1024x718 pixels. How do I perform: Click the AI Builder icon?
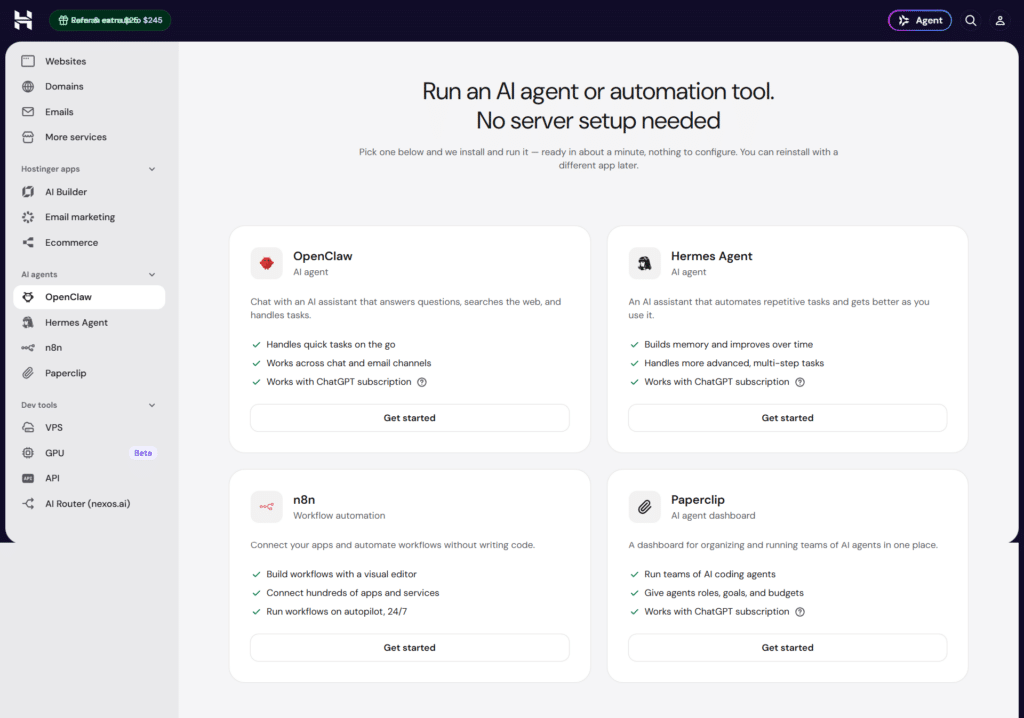point(28,191)
